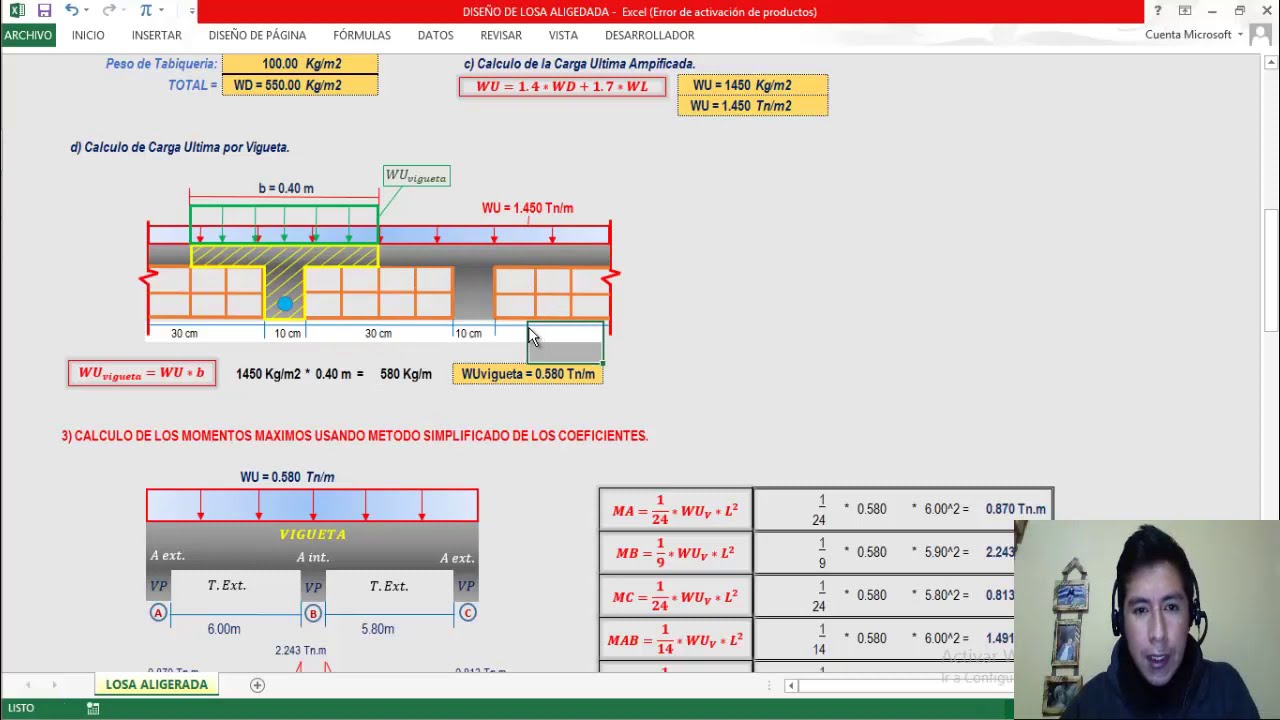Switch to the INSERTAR tab
Viewport: 1280px width, 720px height.
tap(157, 35)
